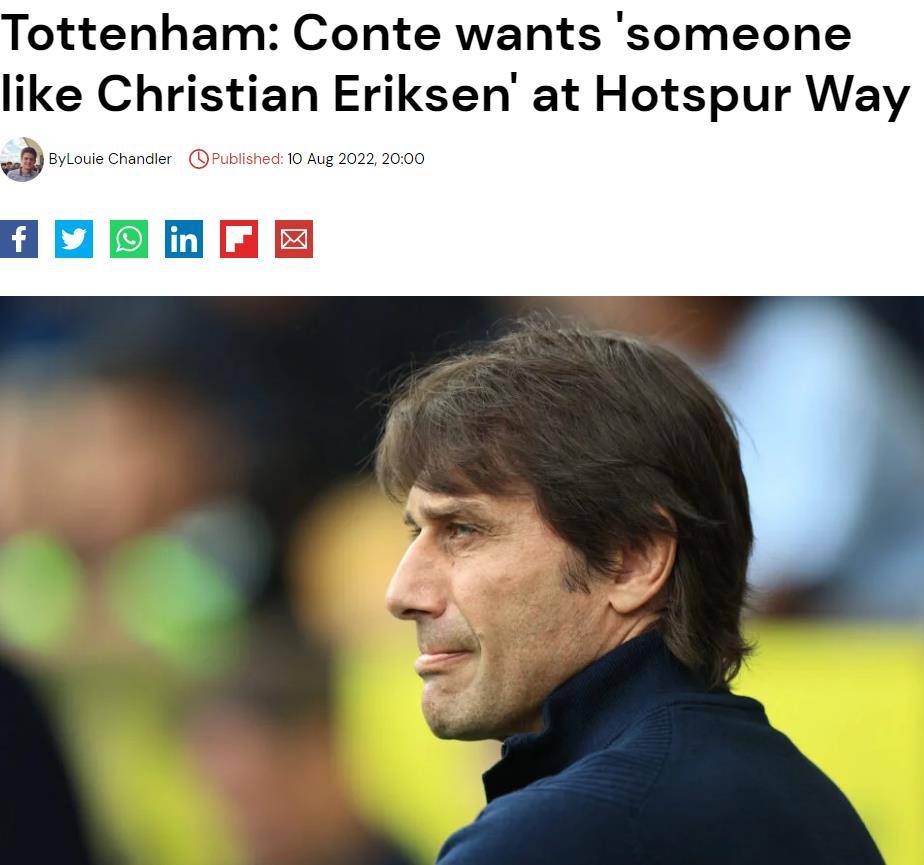Click the red "Published:" label

[247, 159]
